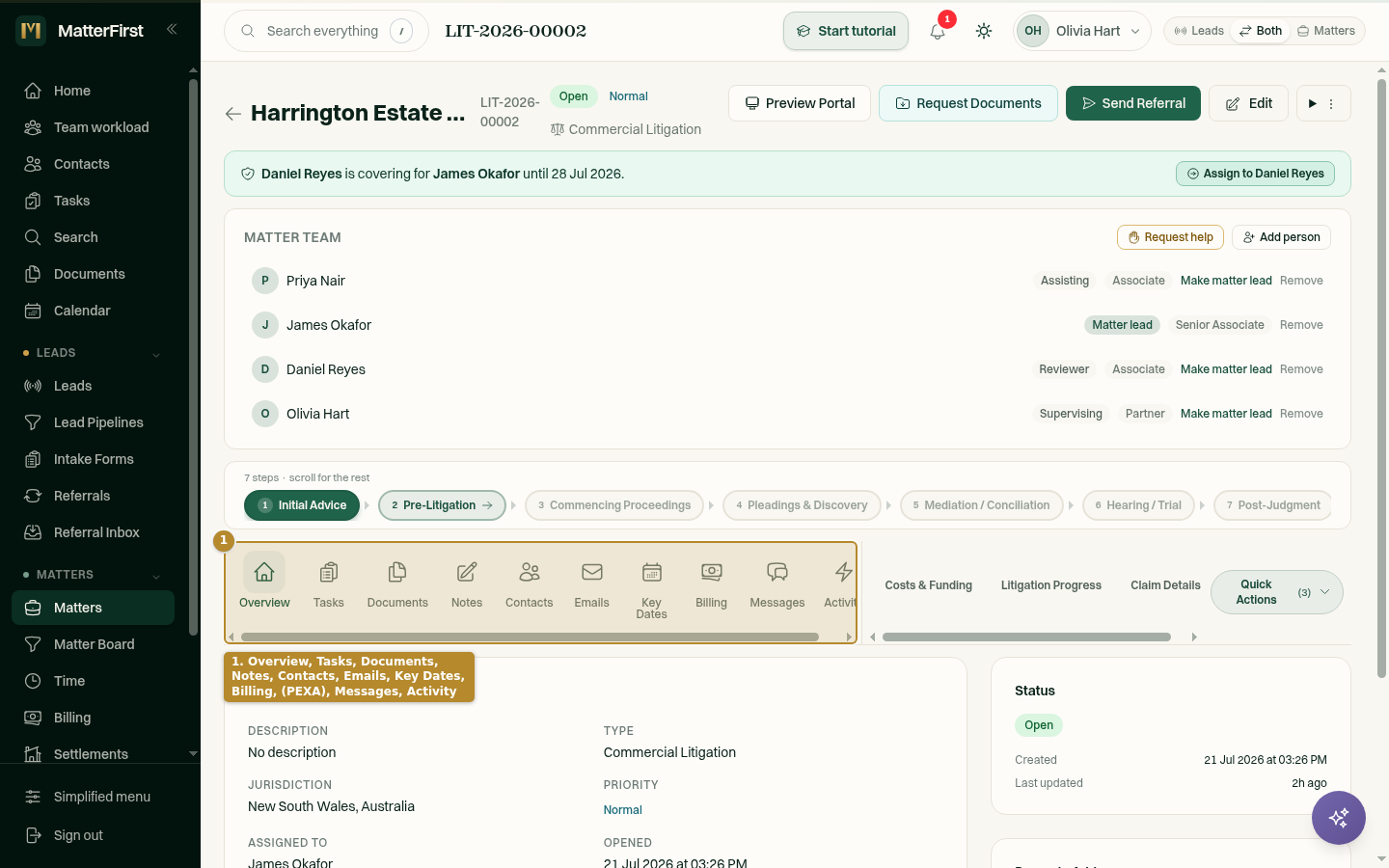Select the Pleadings & Discovery step
Screen dimensions: 1389x868
coord(802,505)
